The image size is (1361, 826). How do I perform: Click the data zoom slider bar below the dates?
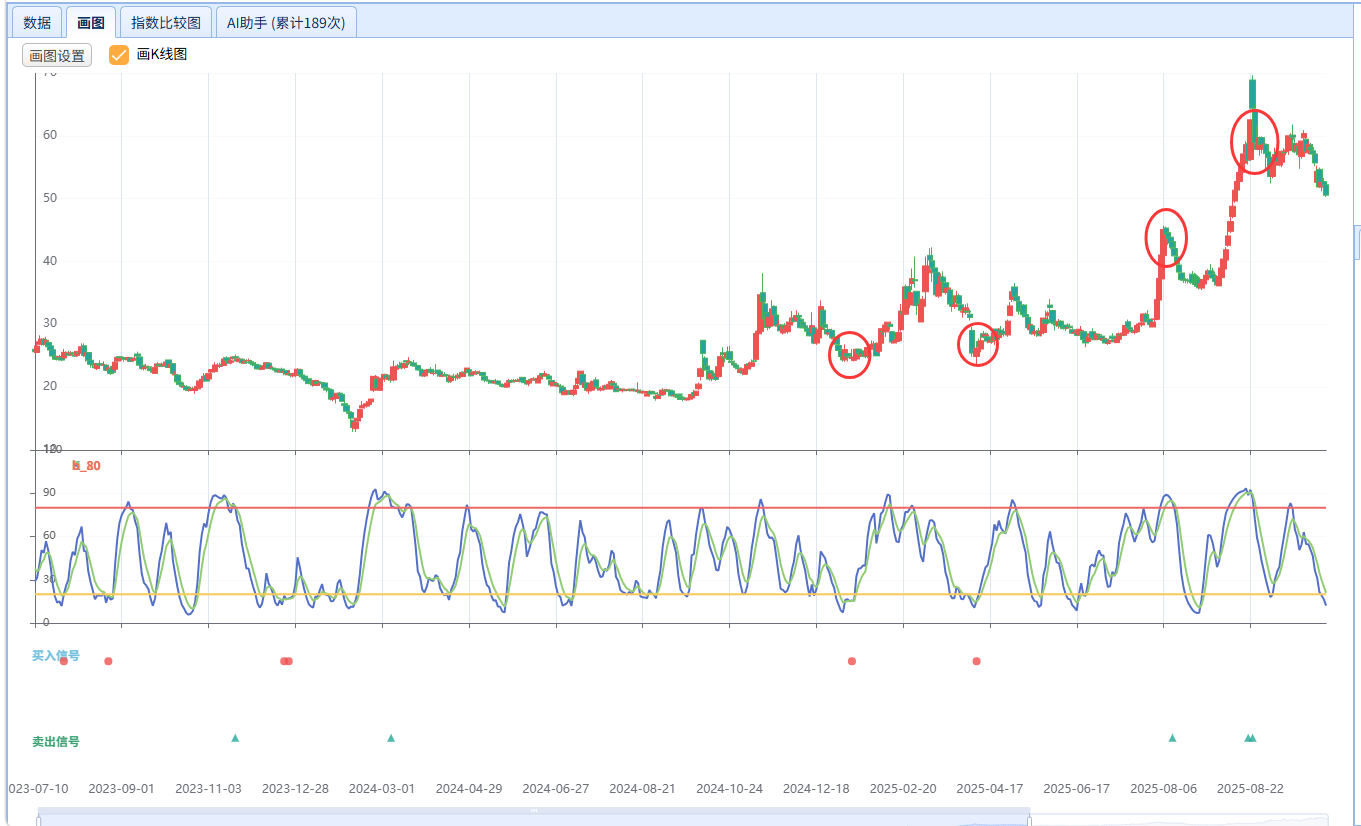(534, 816)
